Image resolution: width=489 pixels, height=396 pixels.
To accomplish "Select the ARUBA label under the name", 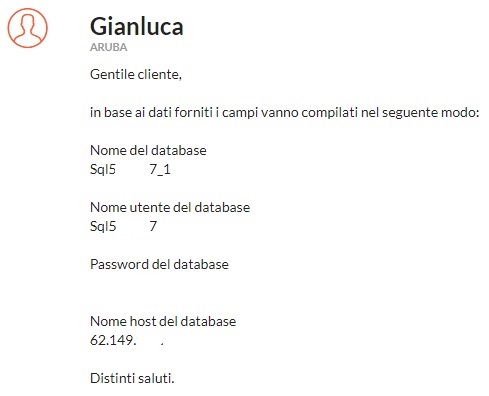I will pyautogui.click(x=109, y=47).
